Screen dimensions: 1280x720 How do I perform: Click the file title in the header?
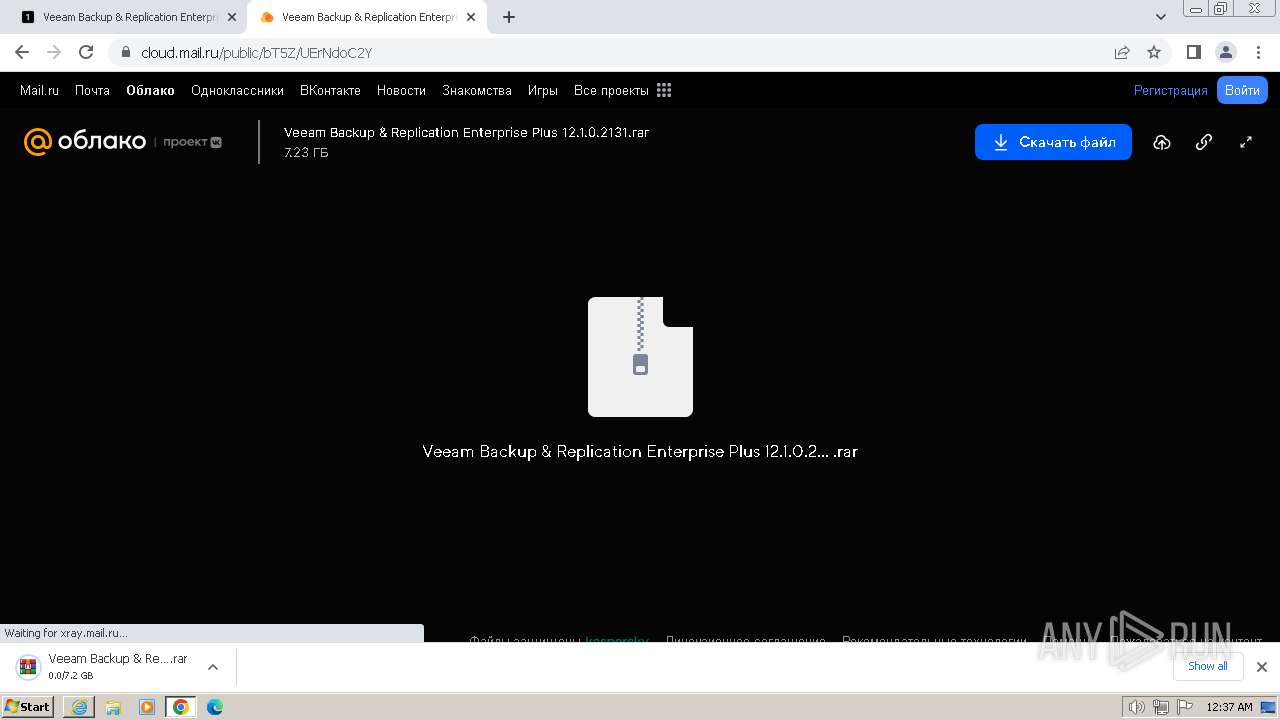click(x=466, y=132)
